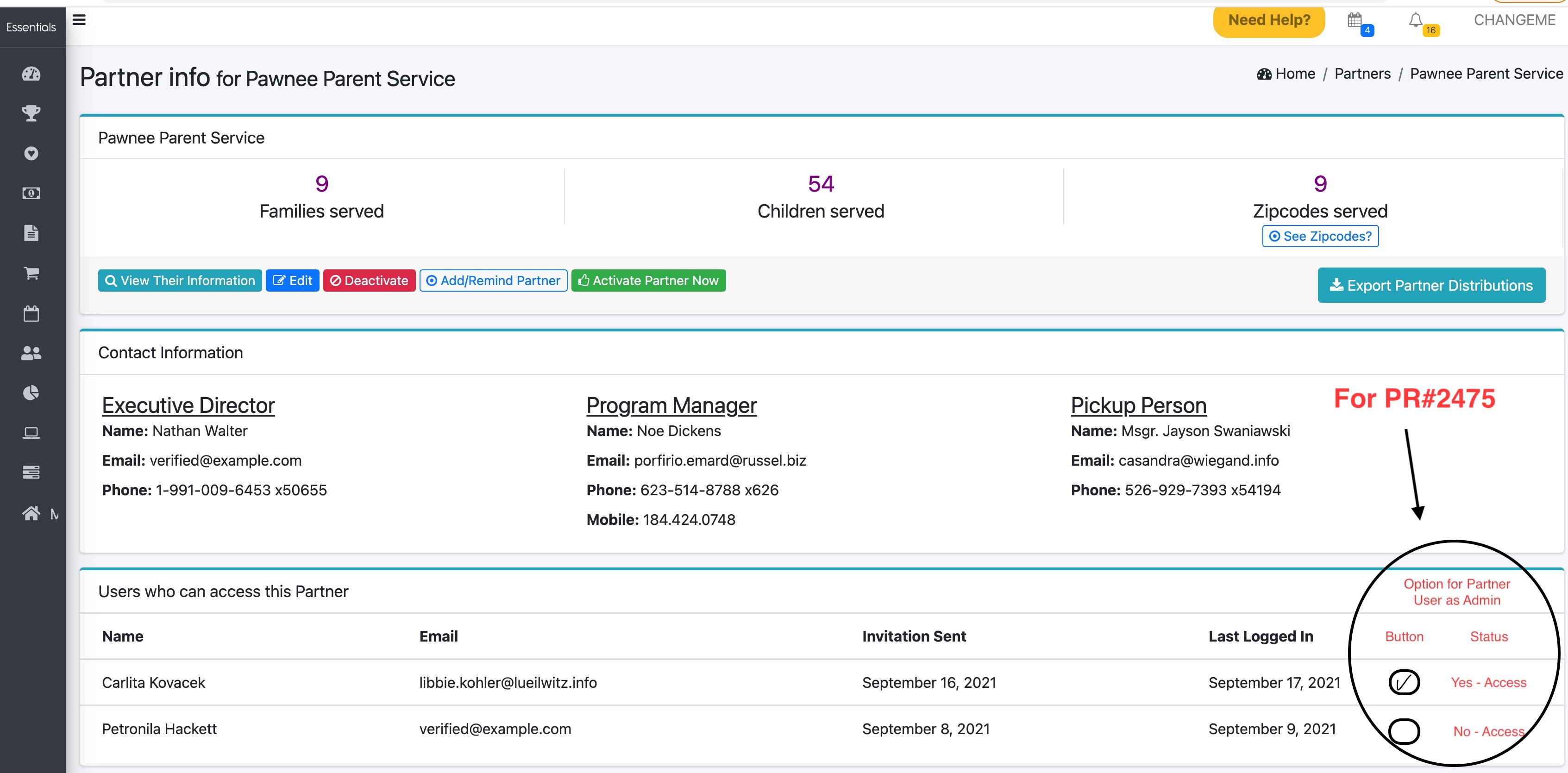Click Activate Partner Now button
This screenshot has width=1568, height=773.
pyautogui.click(x=648, y=281)
